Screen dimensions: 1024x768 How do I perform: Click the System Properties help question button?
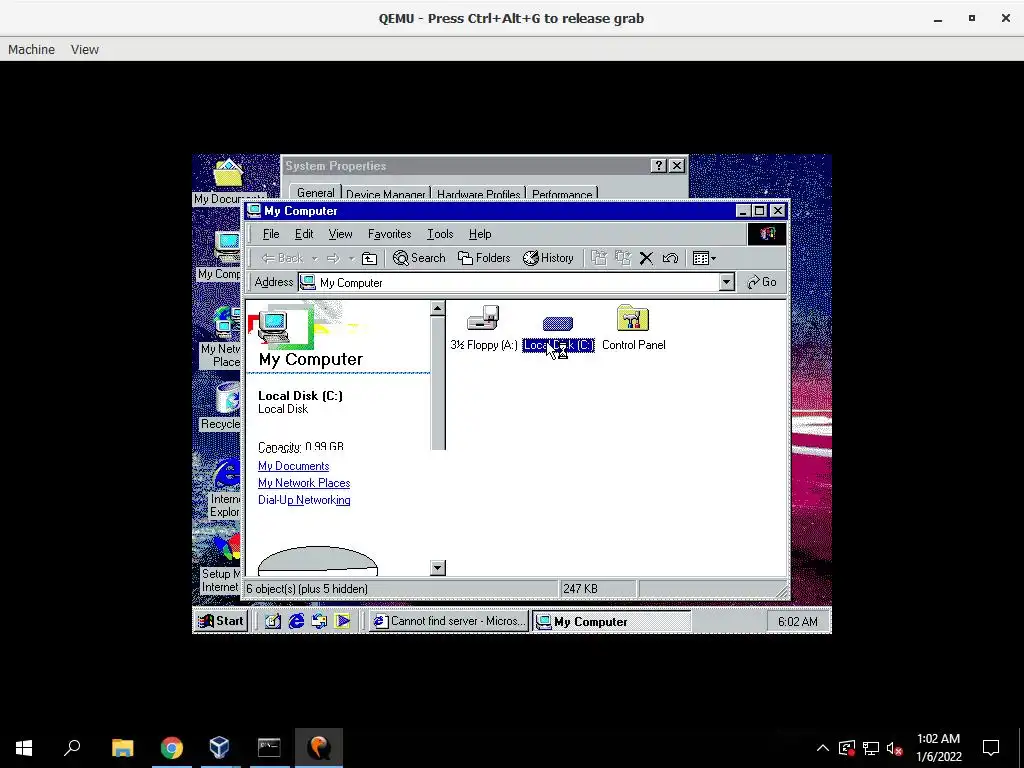pyautogui.click(x=658, y=166)
